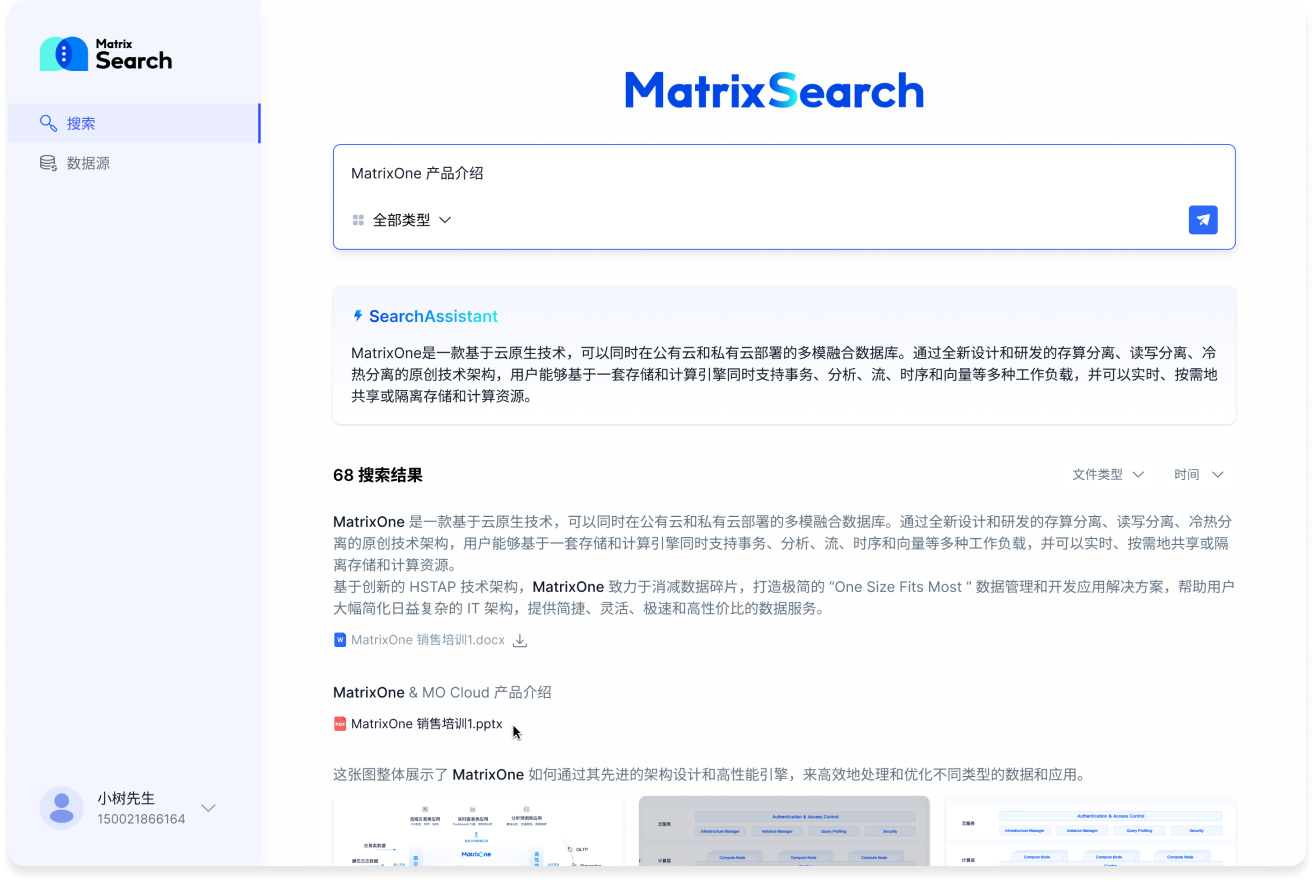Click the 这张图整体展示了 MatrixOne result text
This screenshot has height=882, width=1314.
coord(709,774)
